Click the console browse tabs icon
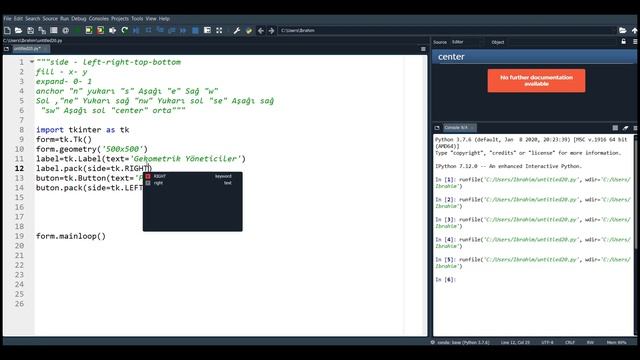This screenshot has width=640, height=360. [x=437, y=128]
